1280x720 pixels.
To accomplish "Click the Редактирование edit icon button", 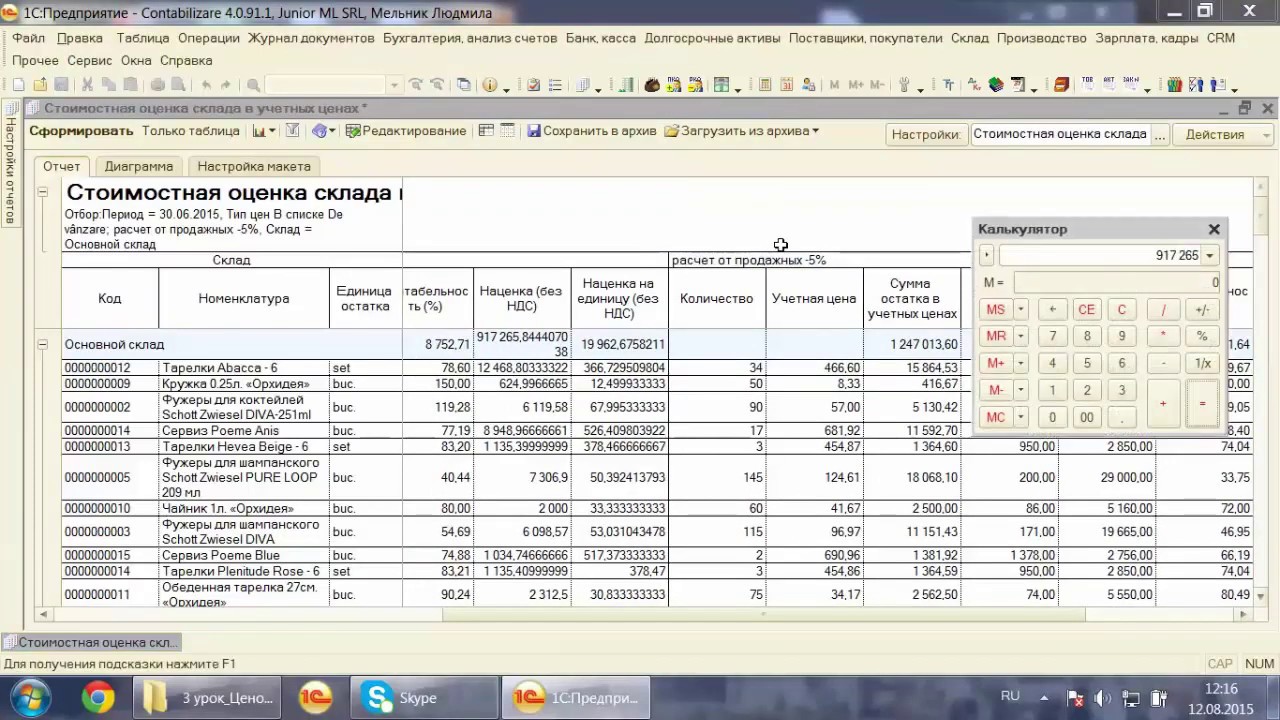I will pos(405,131).
